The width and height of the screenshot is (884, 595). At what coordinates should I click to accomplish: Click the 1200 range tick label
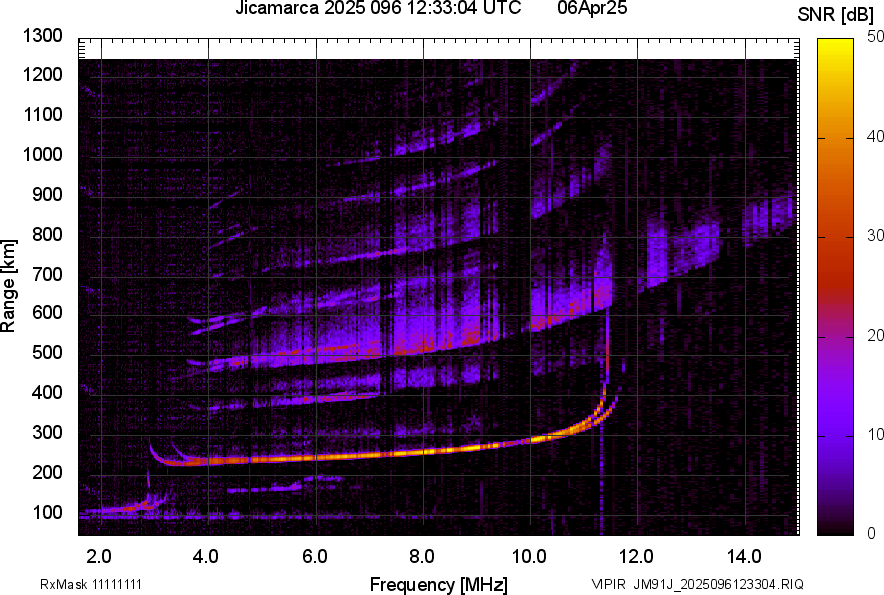42,74
